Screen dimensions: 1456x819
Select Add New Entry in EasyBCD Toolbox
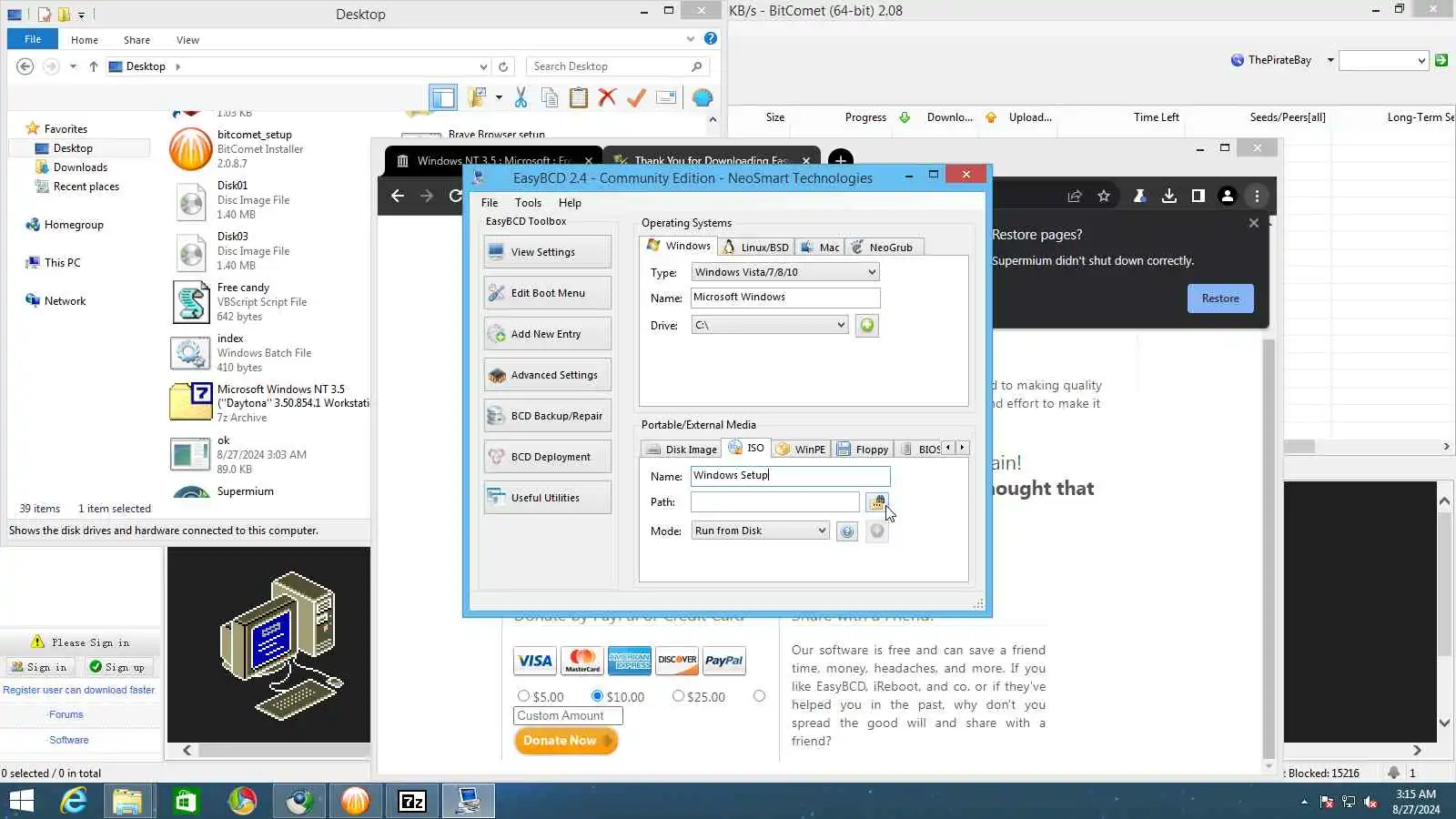coord(548,334)
